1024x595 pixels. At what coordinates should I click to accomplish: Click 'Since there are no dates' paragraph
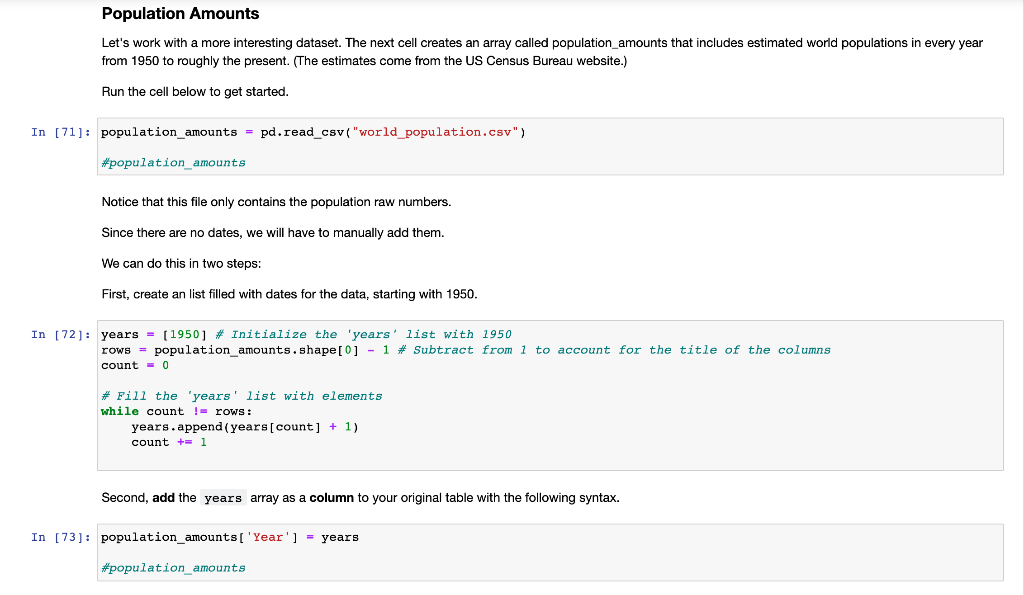[273, 233]
